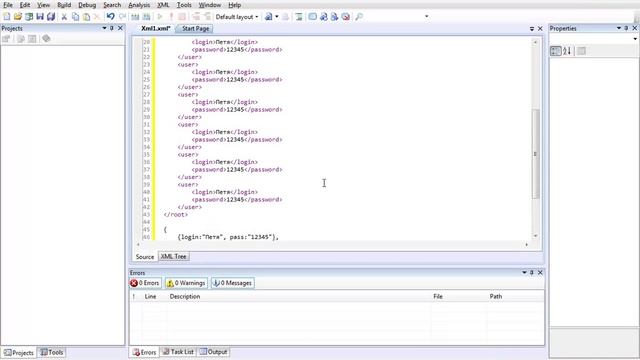Image resolution: width=640 pixels, height=360 pixels.
Task: Toggle the 0 Warnings filter
Action: click(x=186, y=283)
